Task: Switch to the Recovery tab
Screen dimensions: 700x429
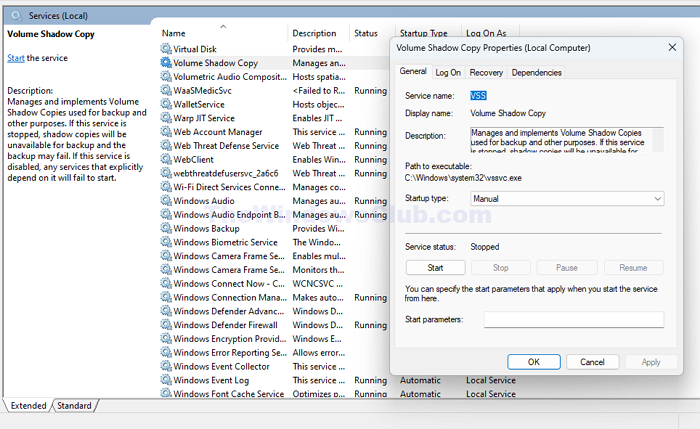Action: [x=486, y=72]
